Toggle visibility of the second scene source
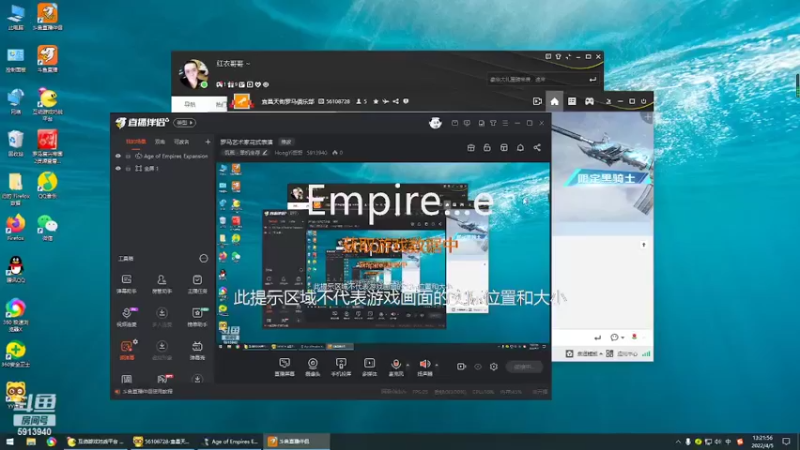The width and height of the screenshot is (800, 450). [x=118, y=168]
